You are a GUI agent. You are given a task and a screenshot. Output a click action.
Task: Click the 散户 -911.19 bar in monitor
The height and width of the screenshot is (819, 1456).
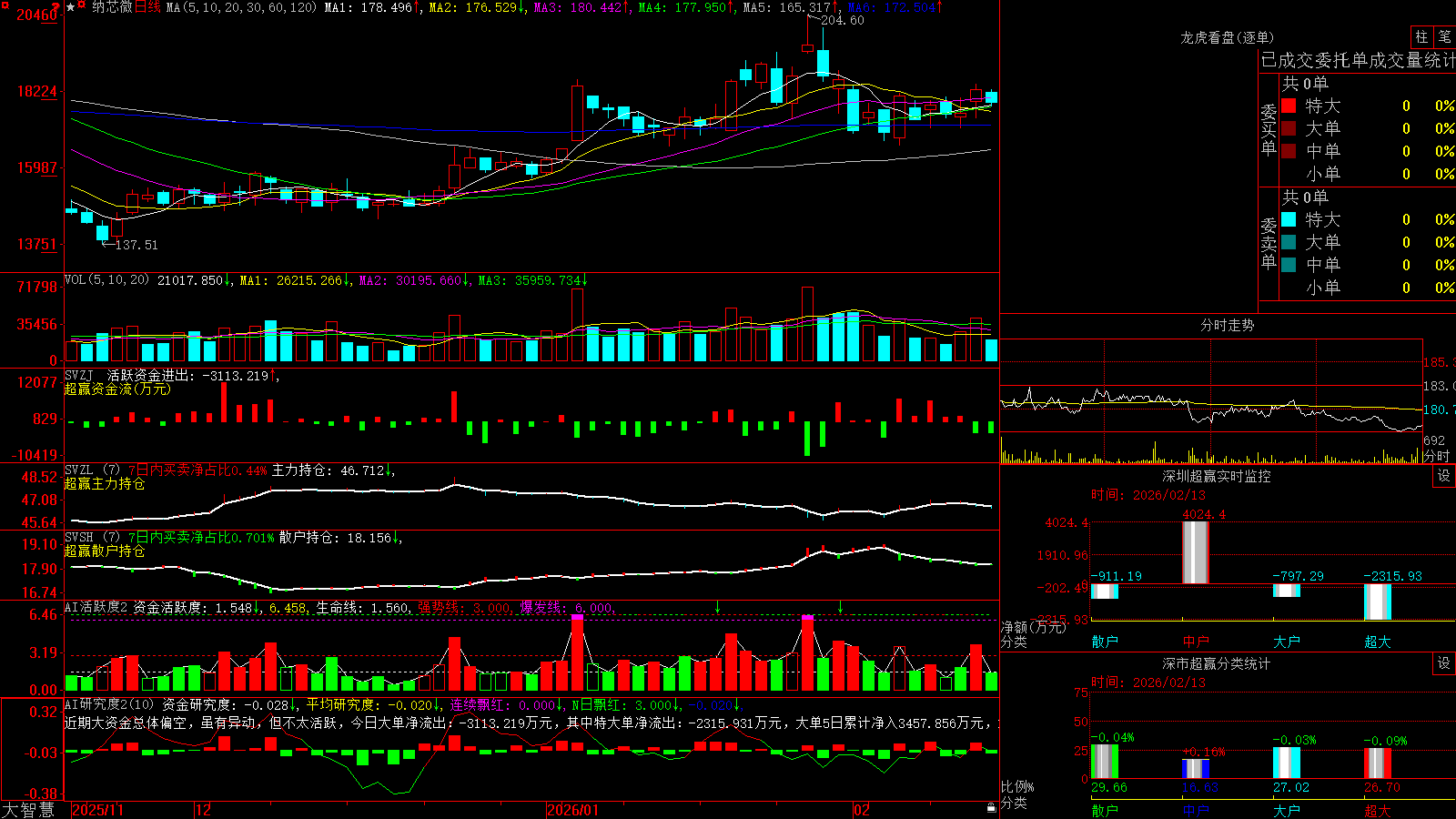1104,591
